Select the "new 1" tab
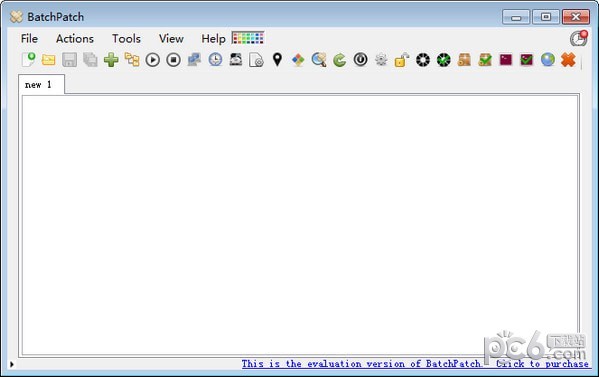Viewport: 599px width, 377px height. click(41, 84)
